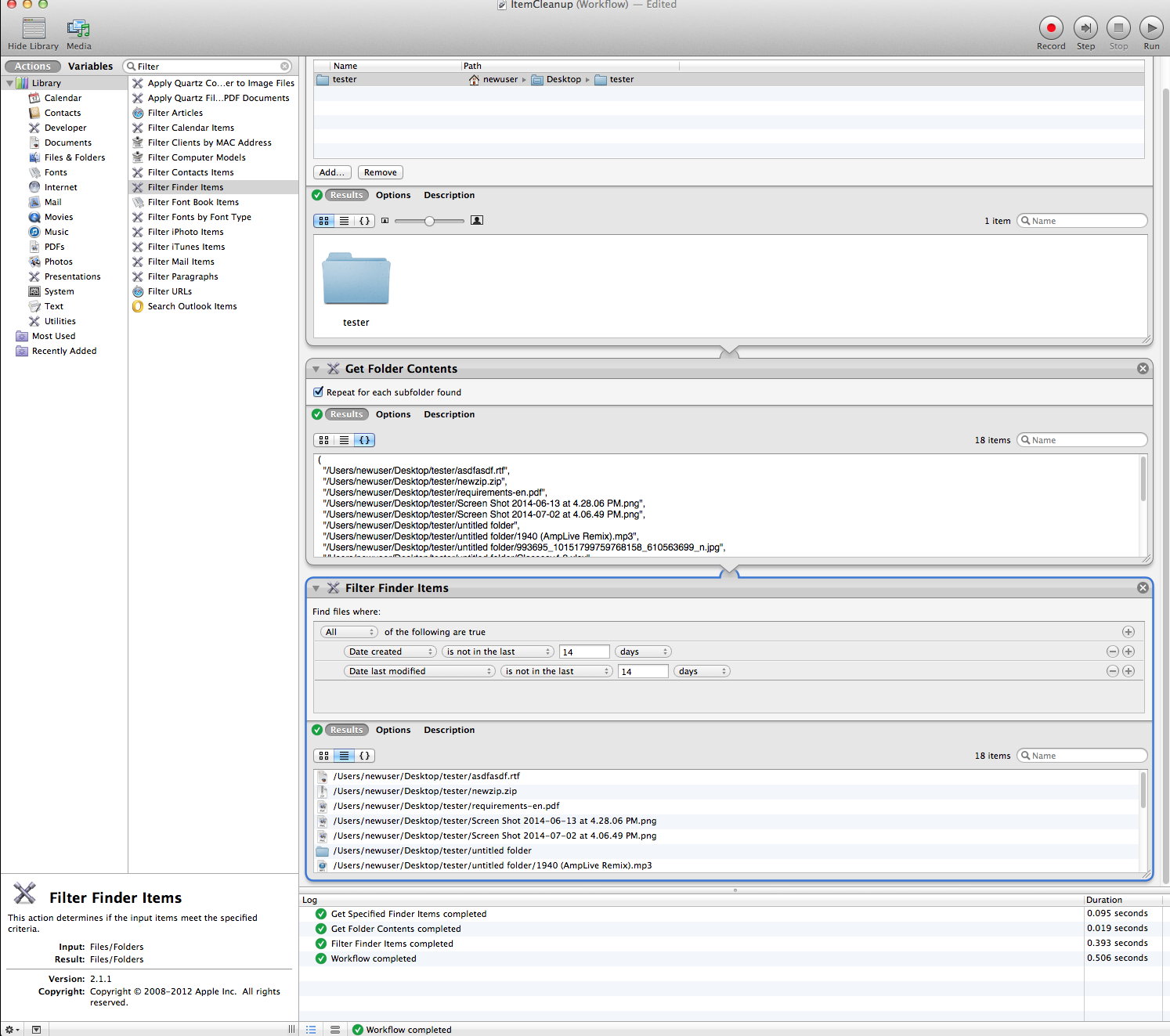Image resolution: width=1170 pixels, height=1036 pixels.
Task: Switch first results to raw data view
Action: click(x=364, y=221)
